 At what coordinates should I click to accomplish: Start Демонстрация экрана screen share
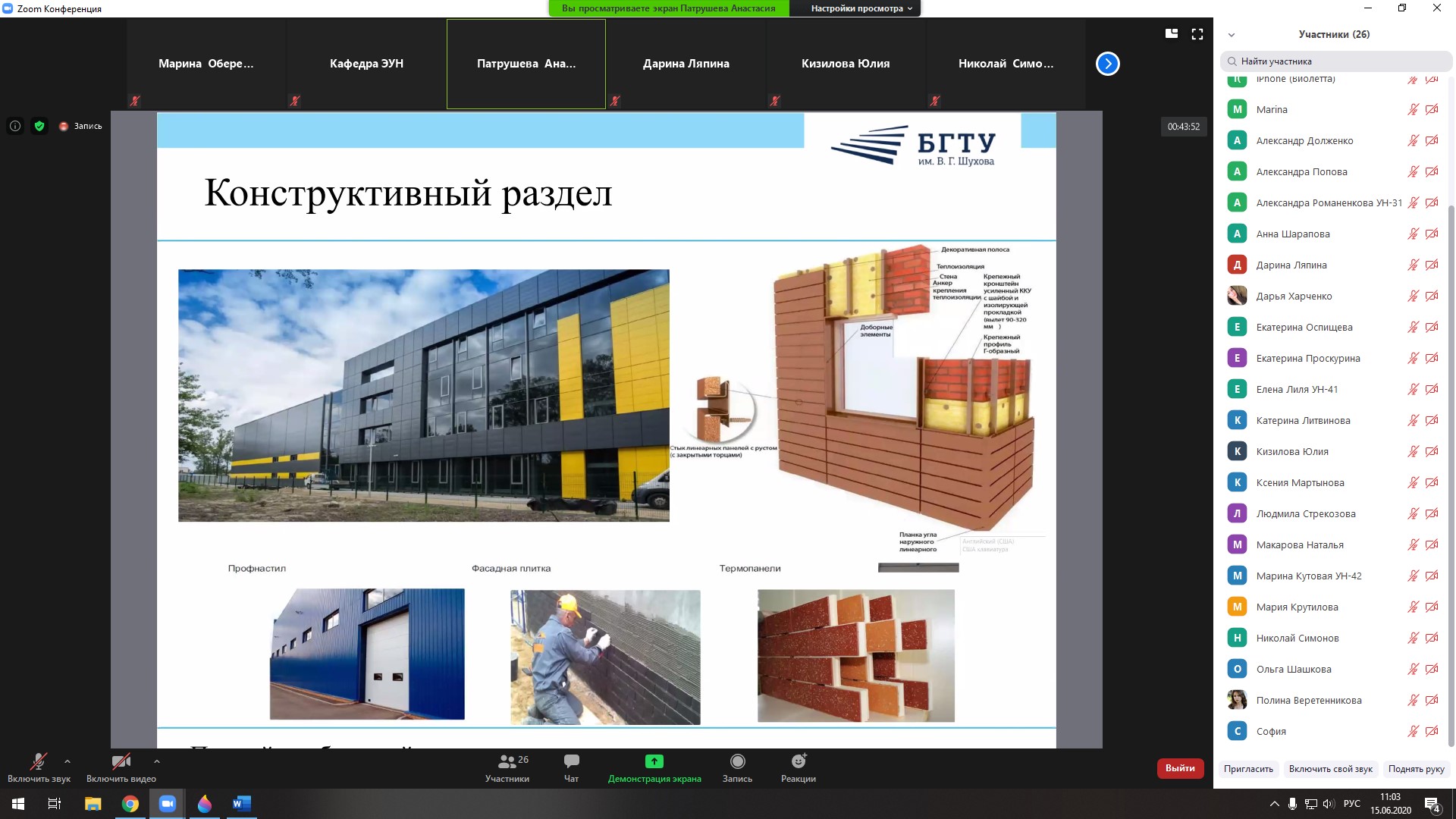click(654, 767)
